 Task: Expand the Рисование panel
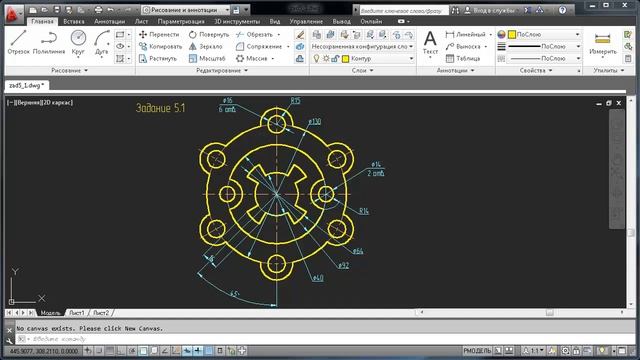69,70
